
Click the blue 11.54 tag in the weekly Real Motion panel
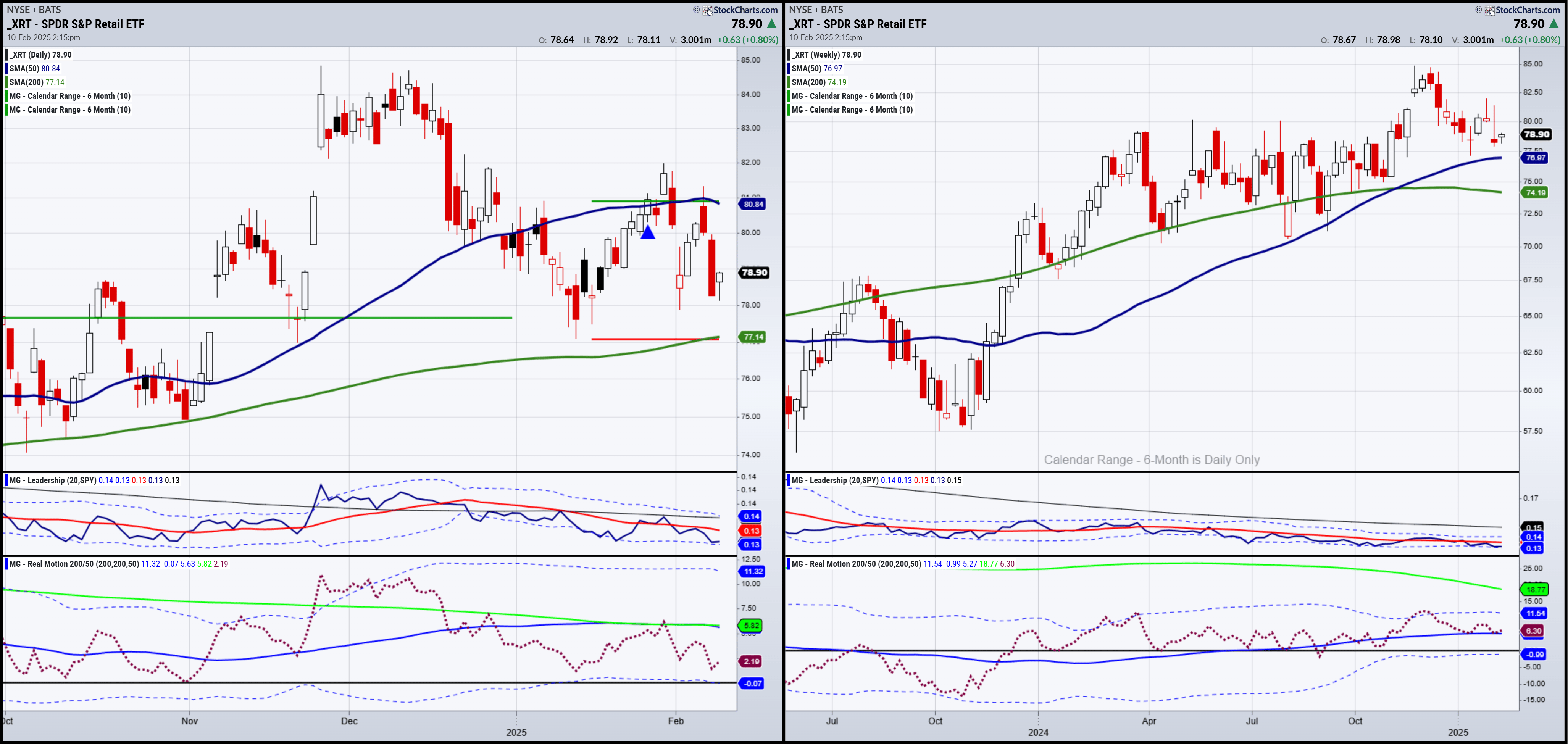pos(1534,614)
